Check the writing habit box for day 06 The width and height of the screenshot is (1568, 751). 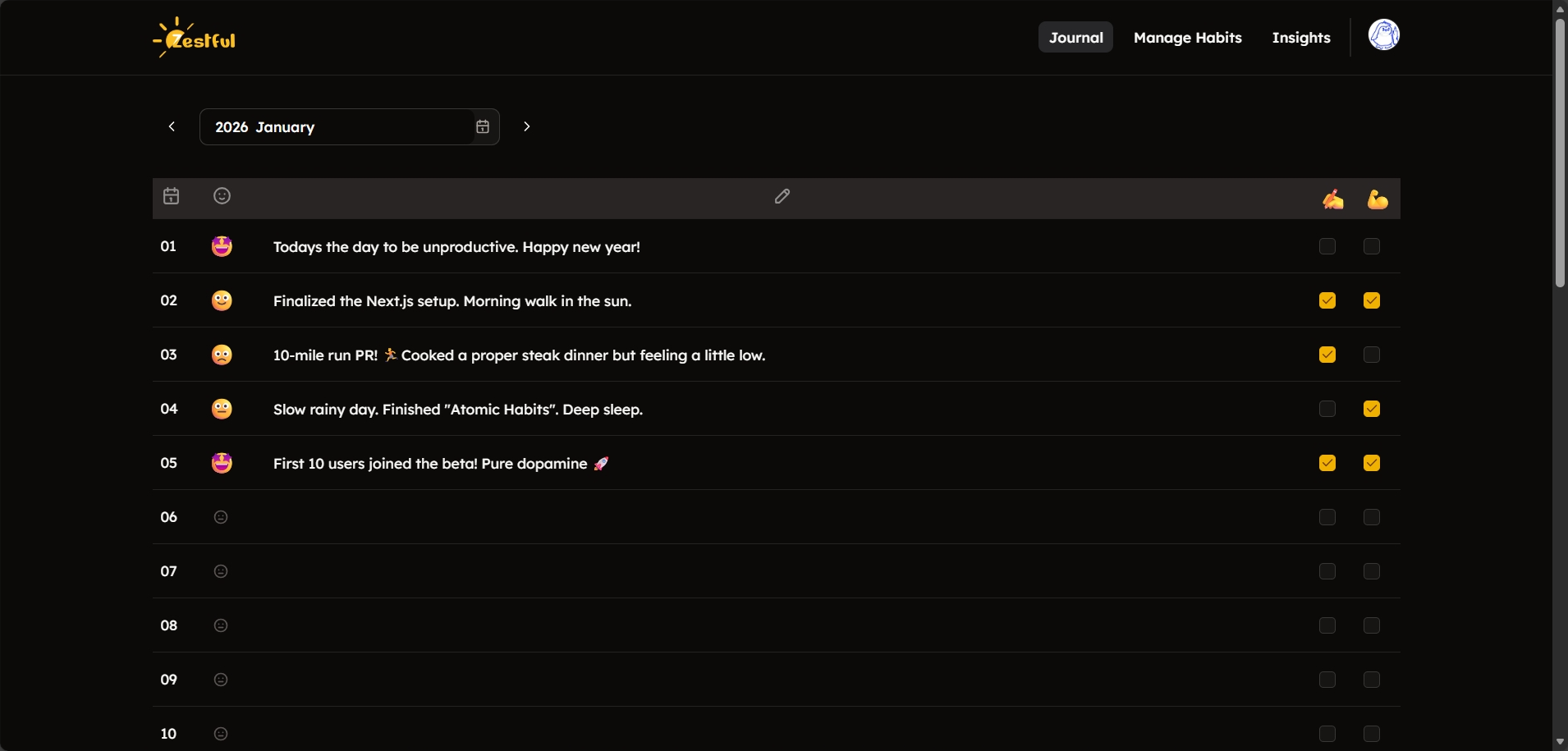[1327, 517]
